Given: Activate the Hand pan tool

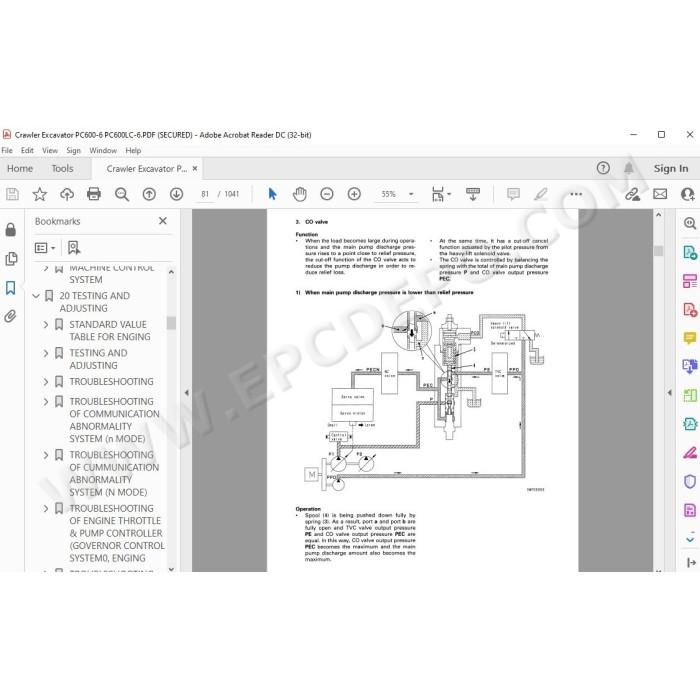Looking at the screenshot, I should click(x=300, y=194).
